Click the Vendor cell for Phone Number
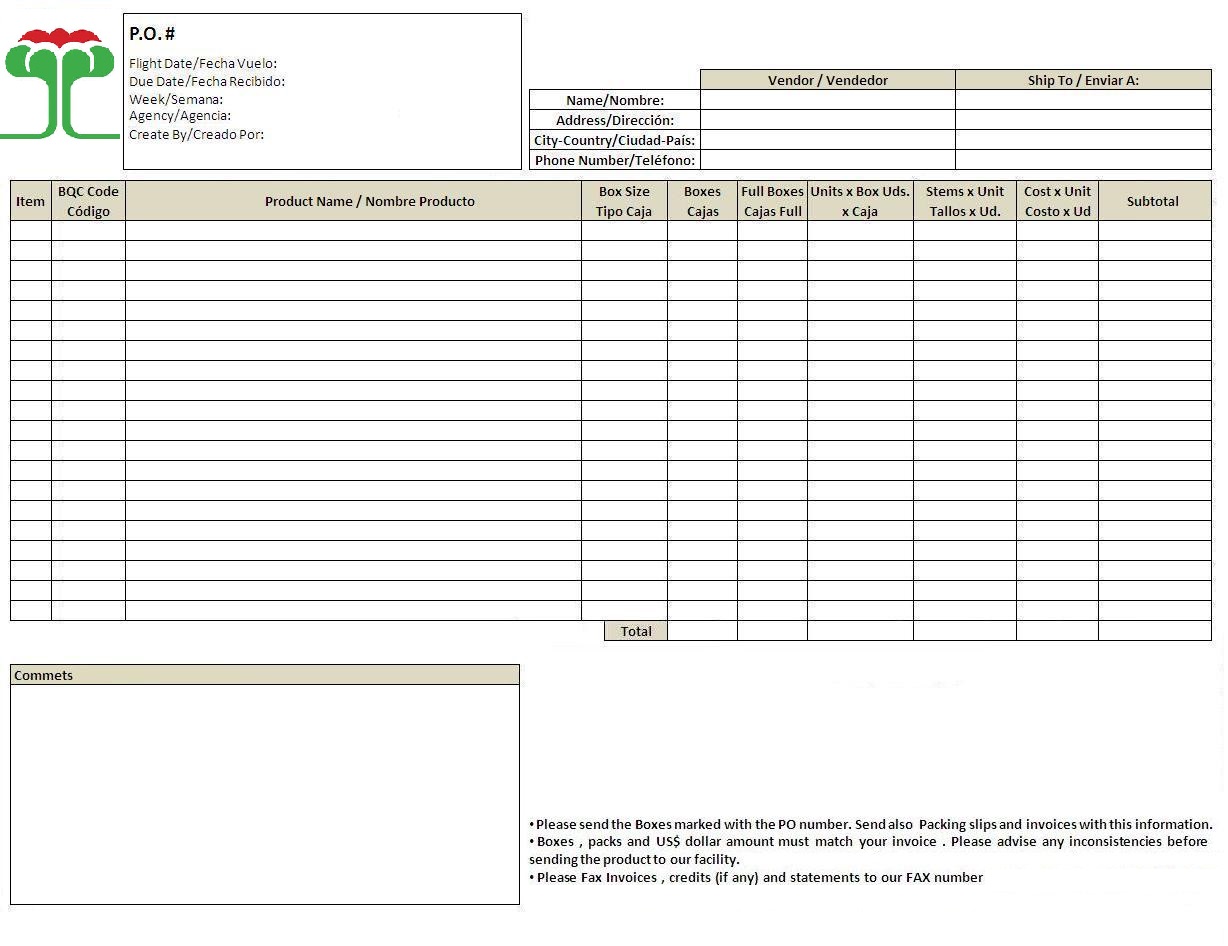This screenshot has height=946, width=1228. [828, 160]
